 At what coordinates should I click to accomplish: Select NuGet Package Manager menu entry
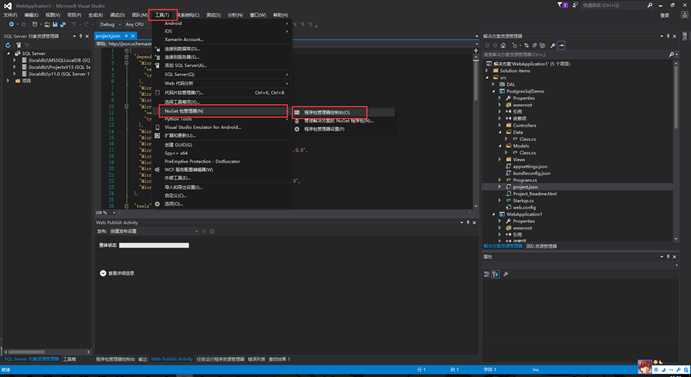point(223,111)
